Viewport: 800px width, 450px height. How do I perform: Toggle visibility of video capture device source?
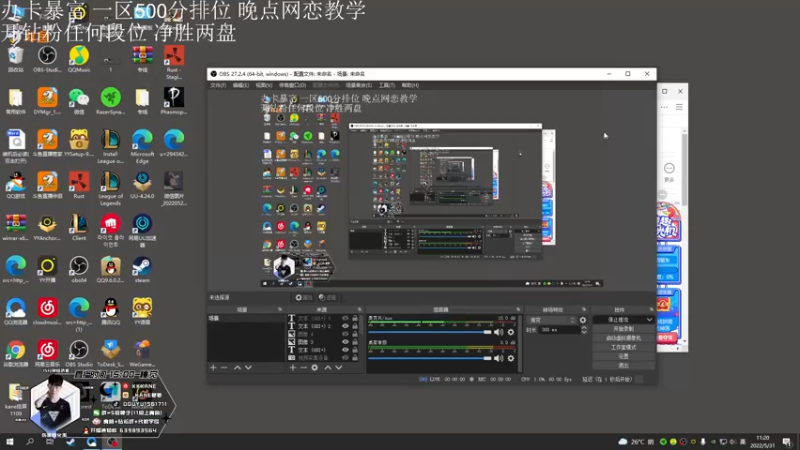(x=345, y=358)
